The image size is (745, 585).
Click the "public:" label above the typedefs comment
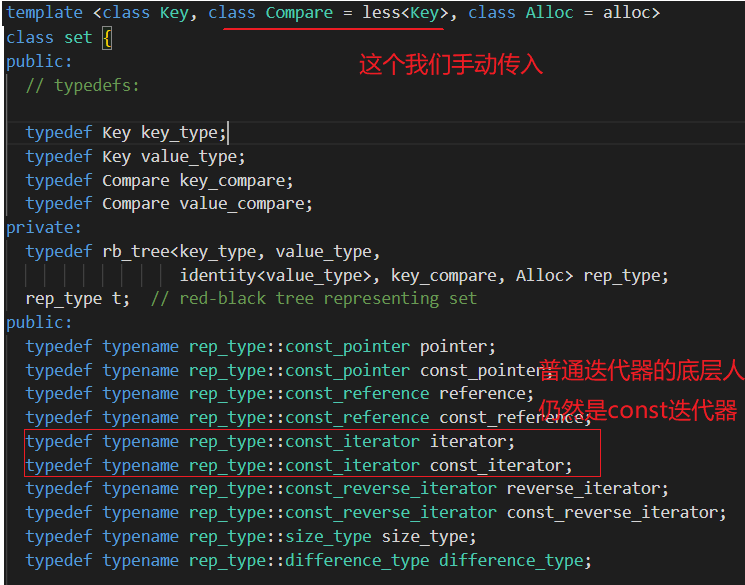(x=39, y=62)
